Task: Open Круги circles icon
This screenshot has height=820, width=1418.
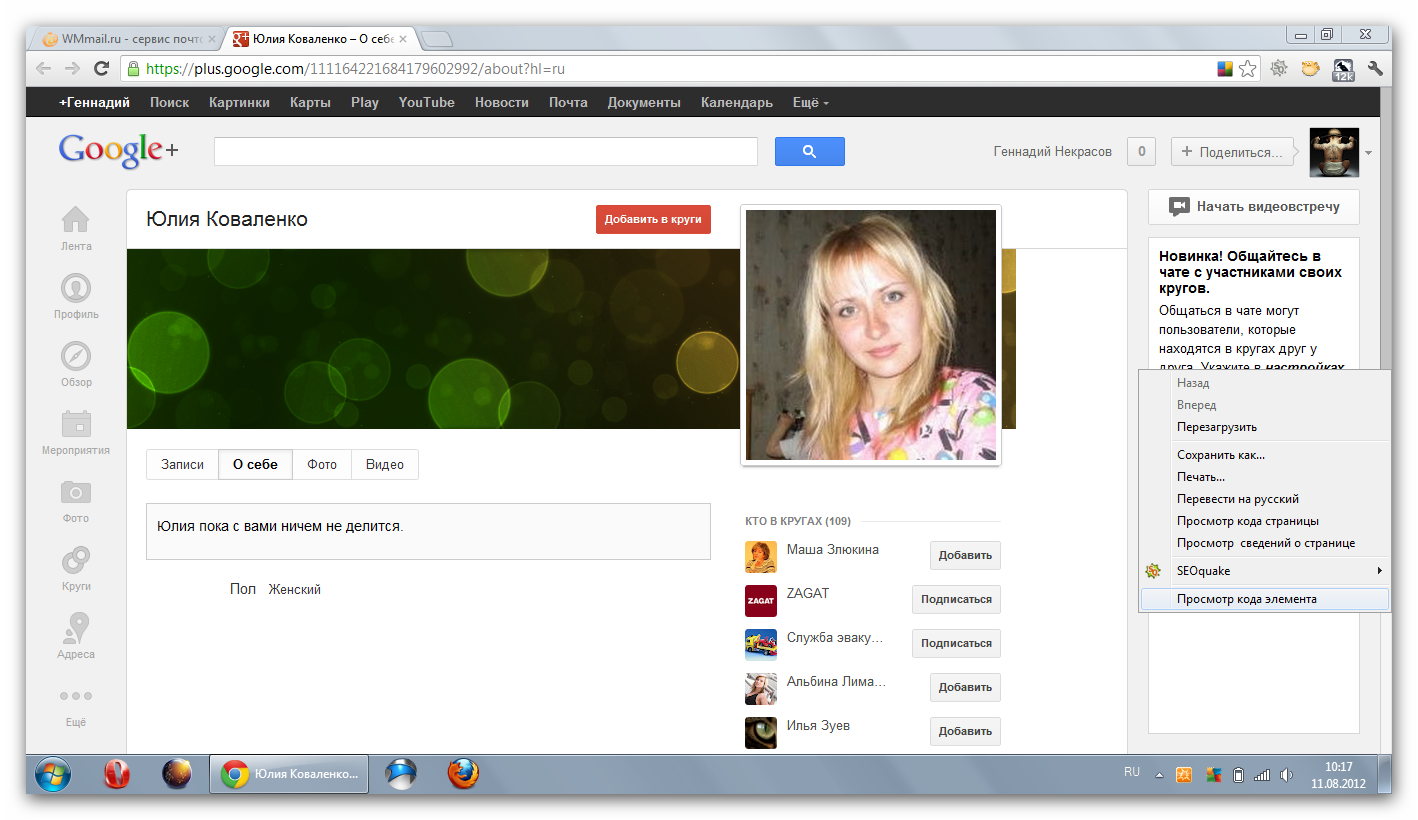Action: [76, 560]
